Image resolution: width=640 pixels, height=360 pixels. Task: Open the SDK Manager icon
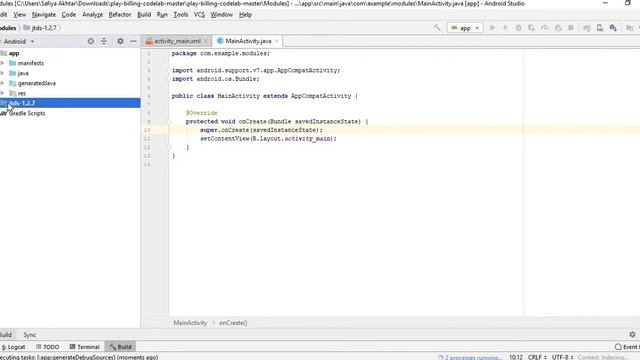(613, 28)
